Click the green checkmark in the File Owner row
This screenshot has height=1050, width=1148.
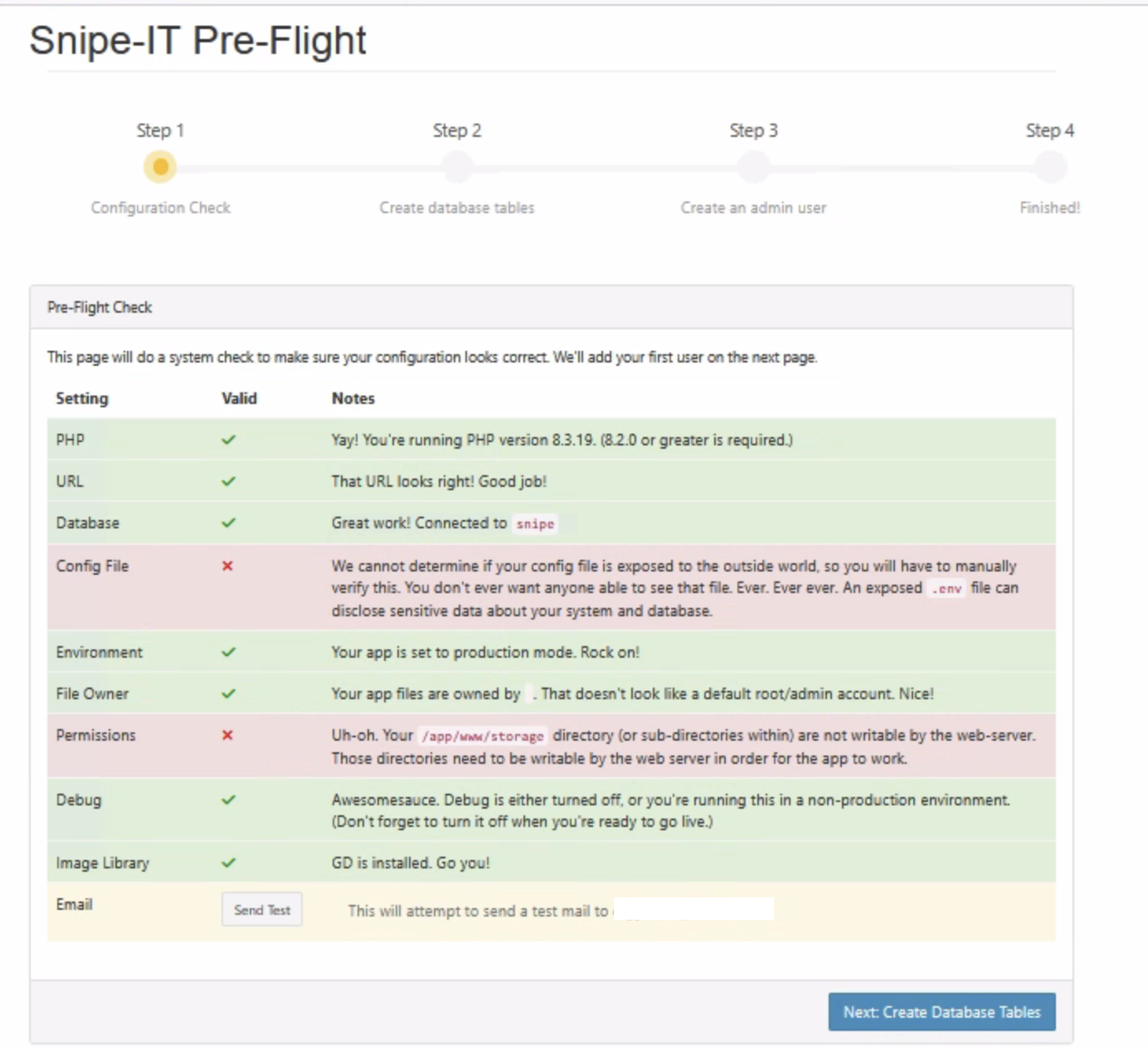228,693
